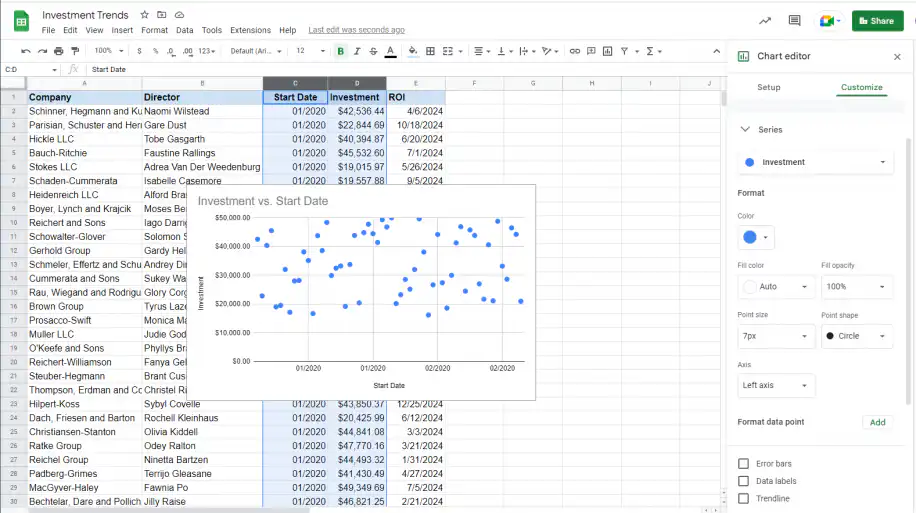Viewport: 916px width, 513px height.
Task: Open the functions sigma menu
Action: pos(654,51)
